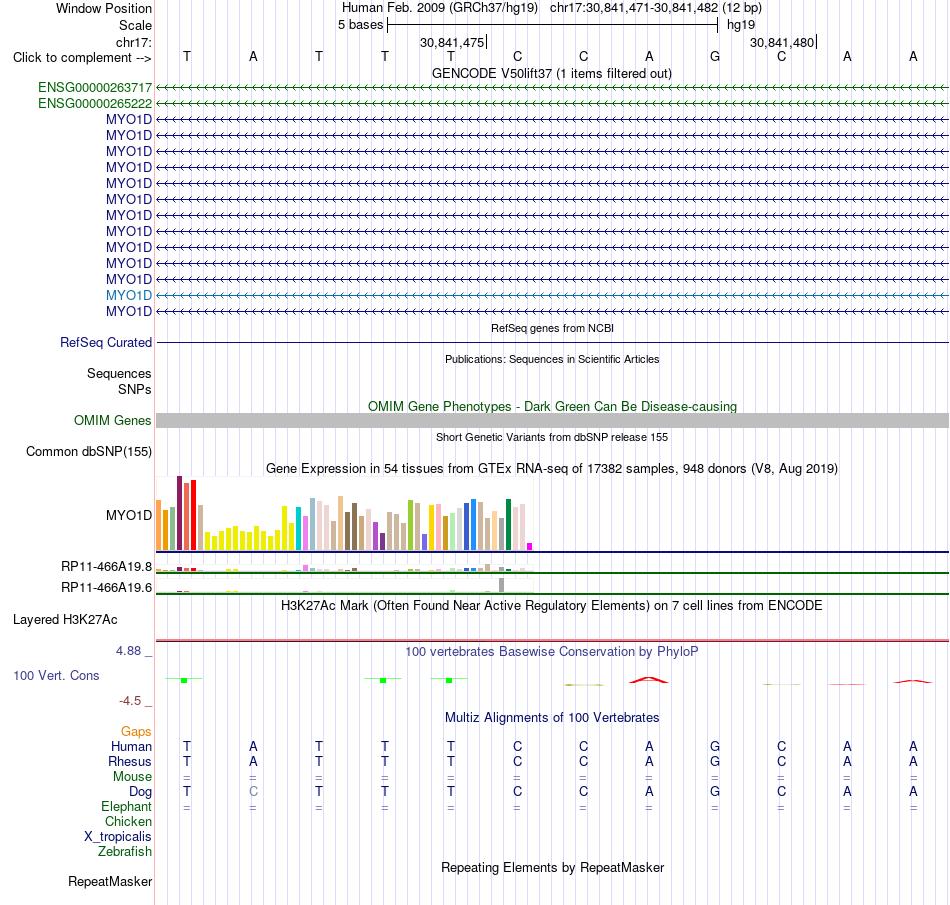Click the faded C mismatch in the Dog row
Viewport: 950px width, 905px height.
253,791
